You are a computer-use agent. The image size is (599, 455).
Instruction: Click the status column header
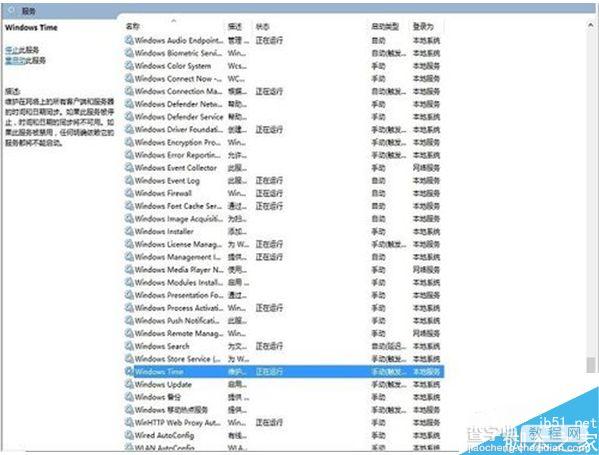click(x=262, y=26)
